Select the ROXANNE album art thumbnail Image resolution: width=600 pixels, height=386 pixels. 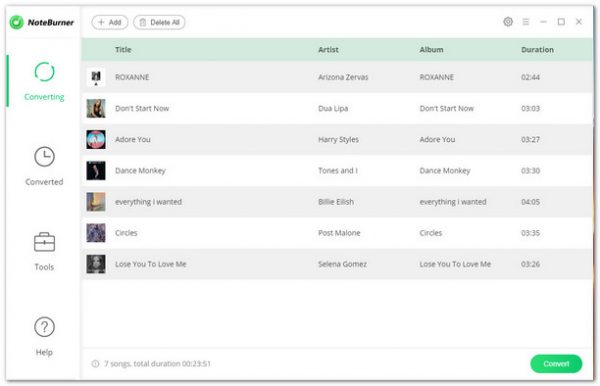pos(96,77)
